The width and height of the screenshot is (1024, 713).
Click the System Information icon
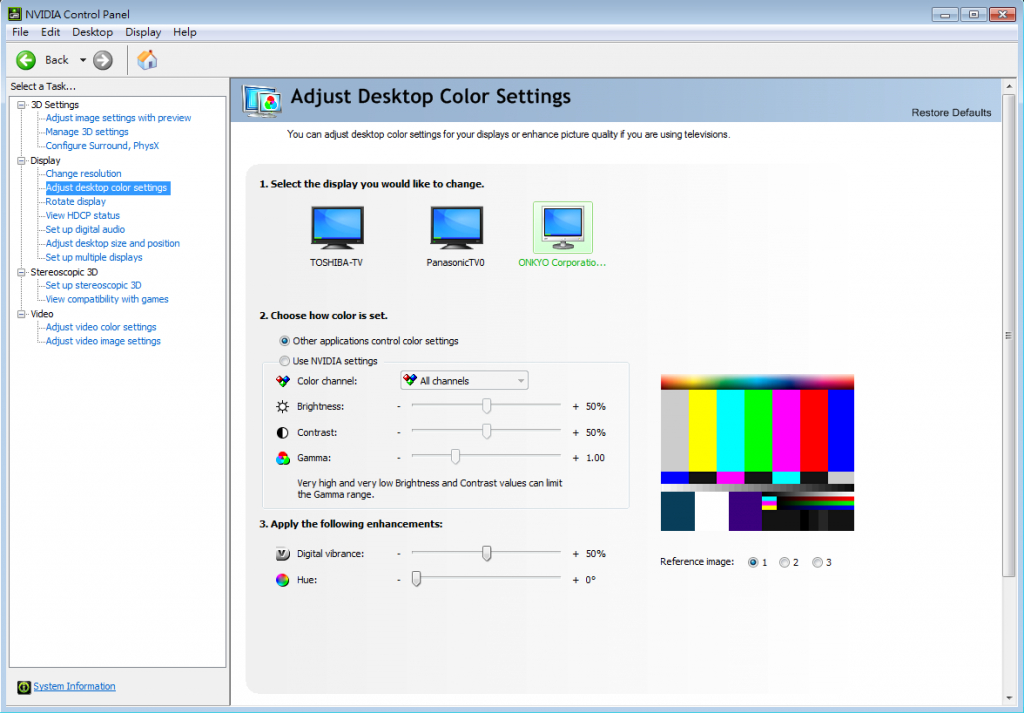24,687
